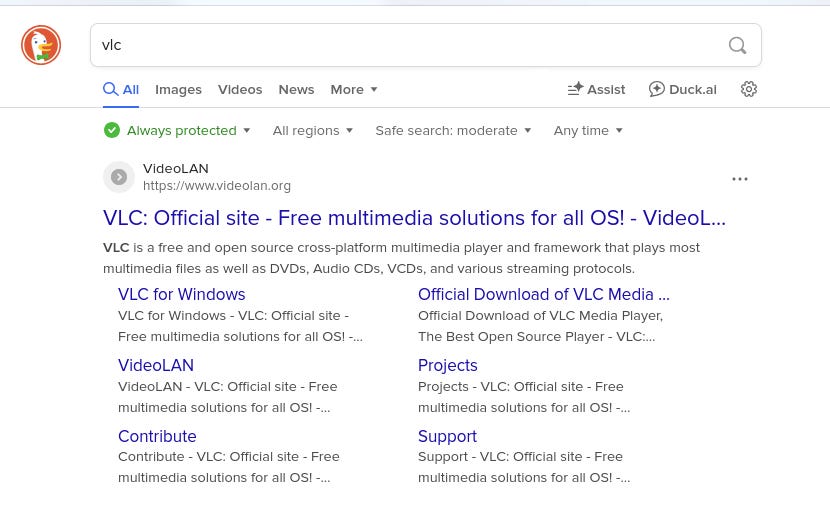
Task: Switch to the Videos tab
Action: (240, 89)
